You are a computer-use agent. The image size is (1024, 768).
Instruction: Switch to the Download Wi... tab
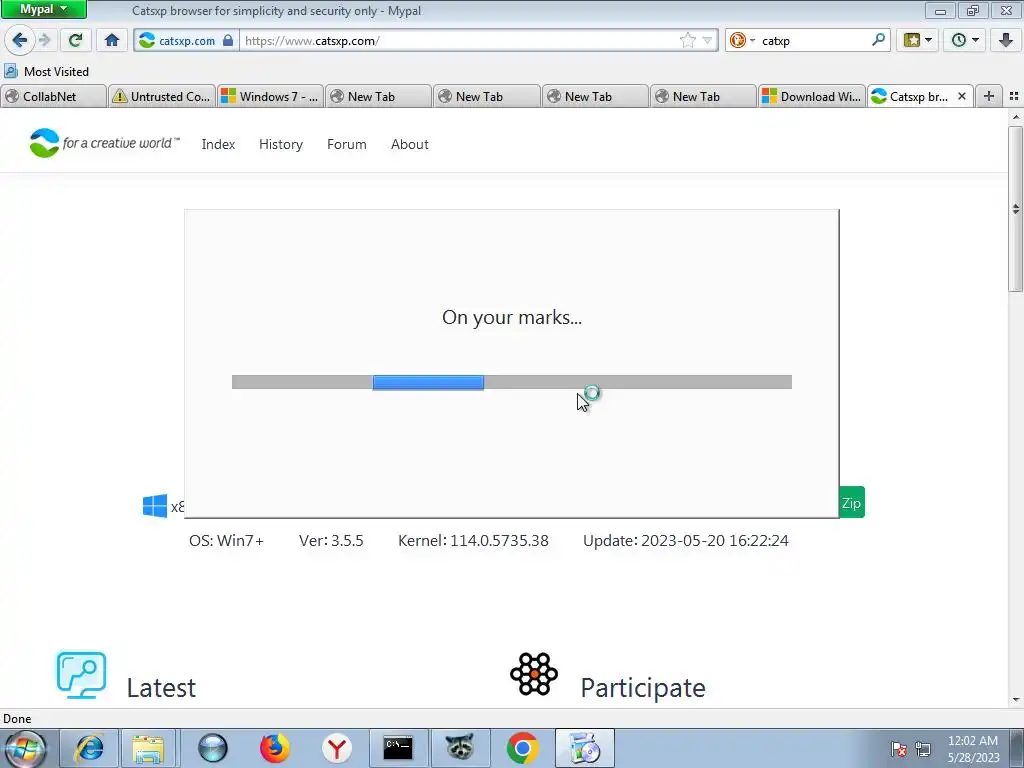[x=812, y=97]
